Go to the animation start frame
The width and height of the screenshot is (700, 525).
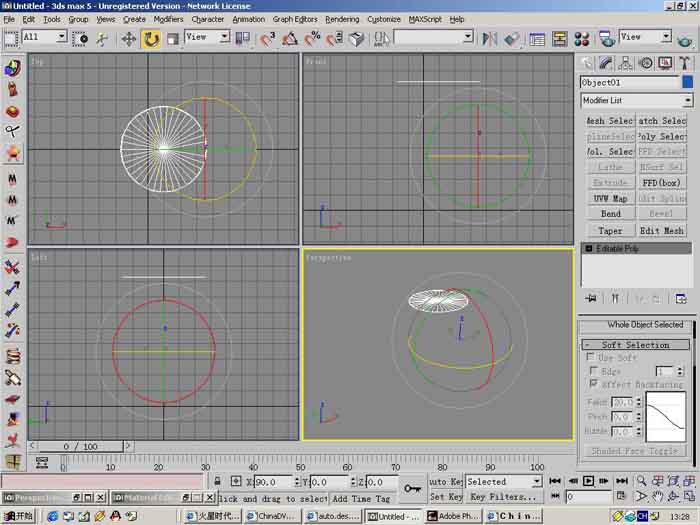coord(555,481)
